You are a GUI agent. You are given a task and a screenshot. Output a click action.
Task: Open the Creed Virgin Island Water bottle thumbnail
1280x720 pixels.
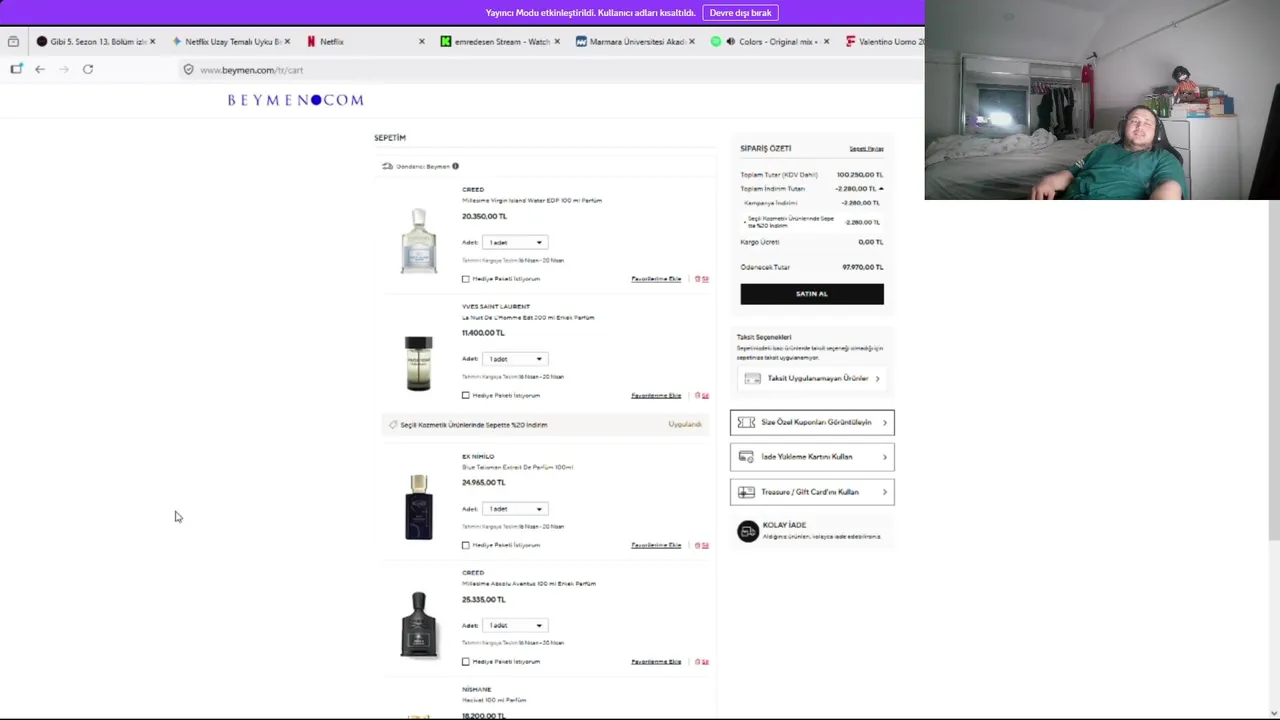(418, 241)
